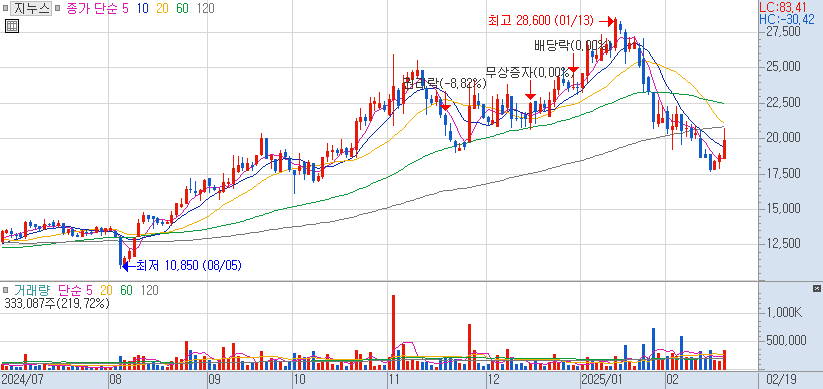Select the volume 60-day average label
823x389 pixels.
tap(126, 290)
